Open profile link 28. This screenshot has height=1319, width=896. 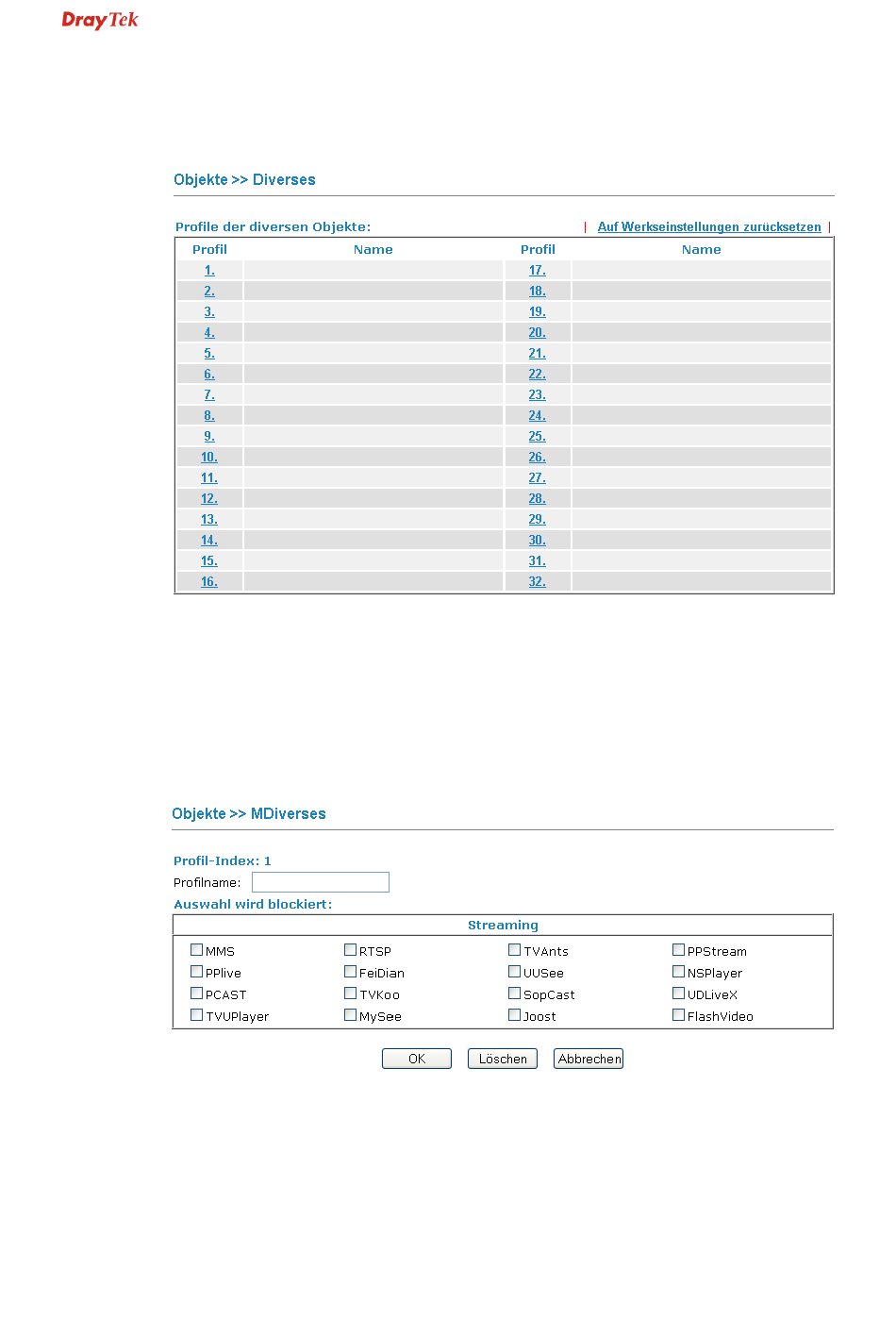[x=538, y=499]
